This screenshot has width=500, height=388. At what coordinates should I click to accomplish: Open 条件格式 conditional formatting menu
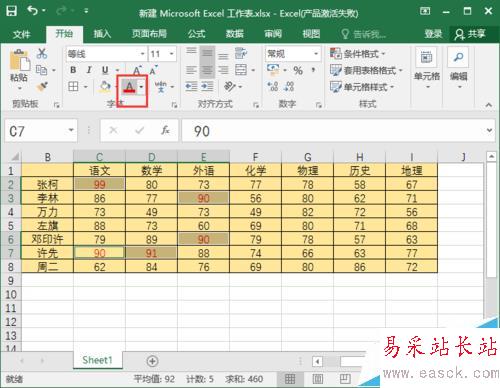pos(357,54)
